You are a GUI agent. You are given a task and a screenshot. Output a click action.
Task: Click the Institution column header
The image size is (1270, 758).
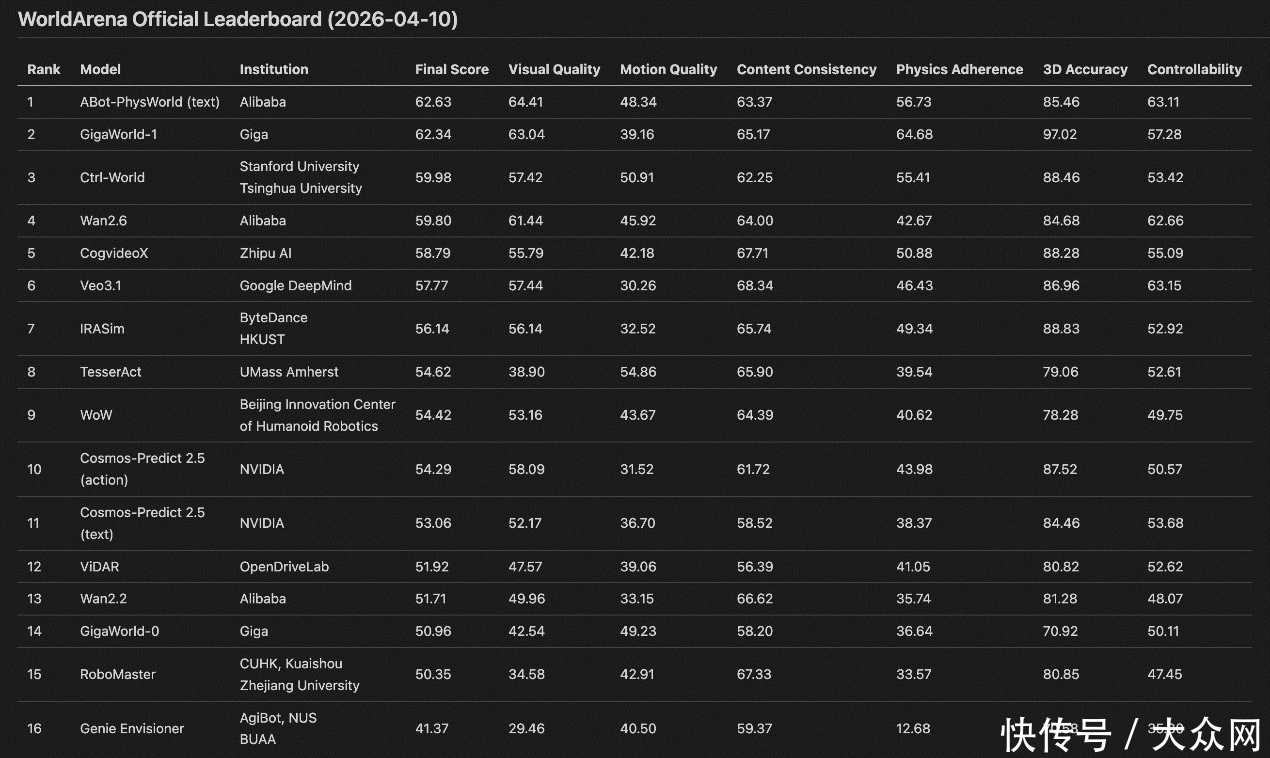274,69
